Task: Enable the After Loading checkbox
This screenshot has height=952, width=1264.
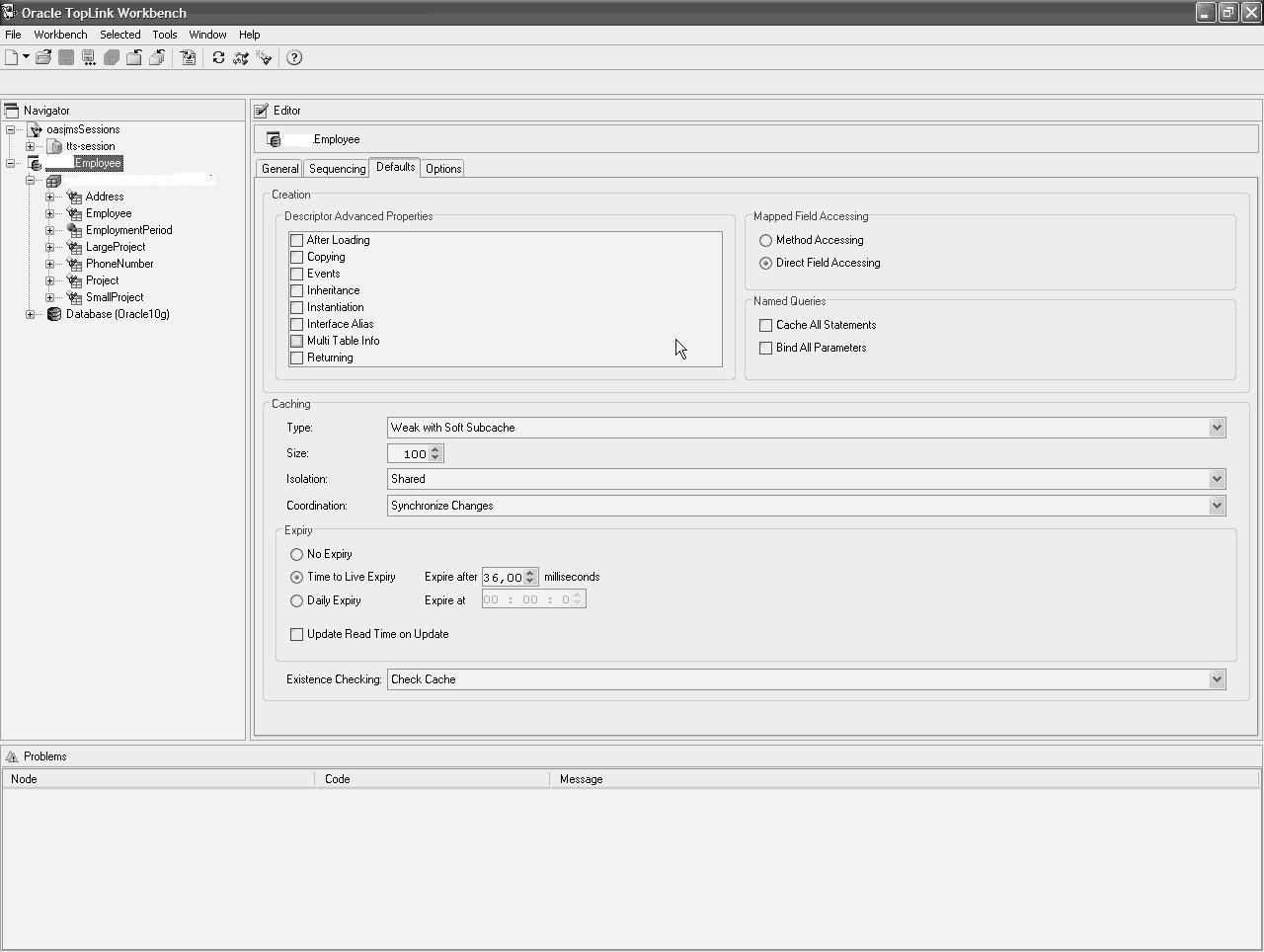Action: tap(296, 240)
